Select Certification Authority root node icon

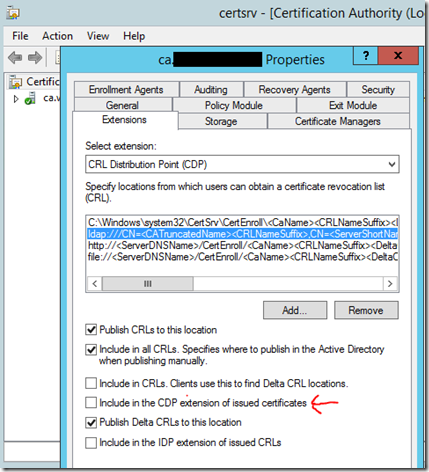tap(15, 82)
